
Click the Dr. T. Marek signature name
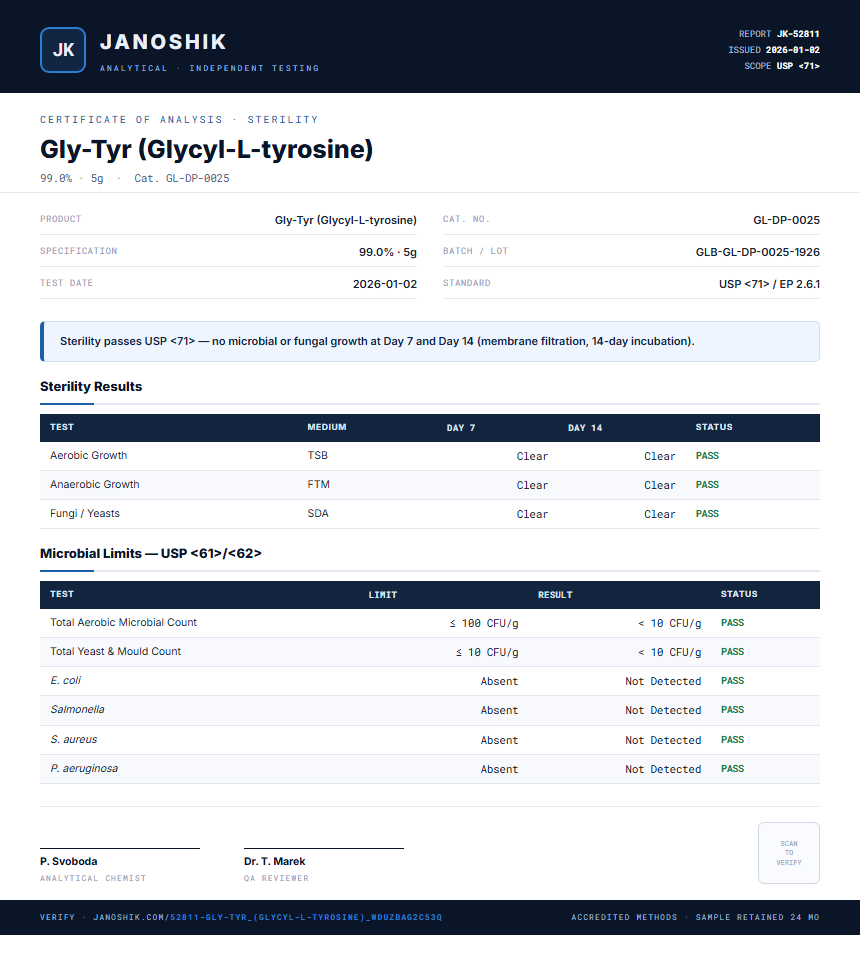click(x=275, y=861)
